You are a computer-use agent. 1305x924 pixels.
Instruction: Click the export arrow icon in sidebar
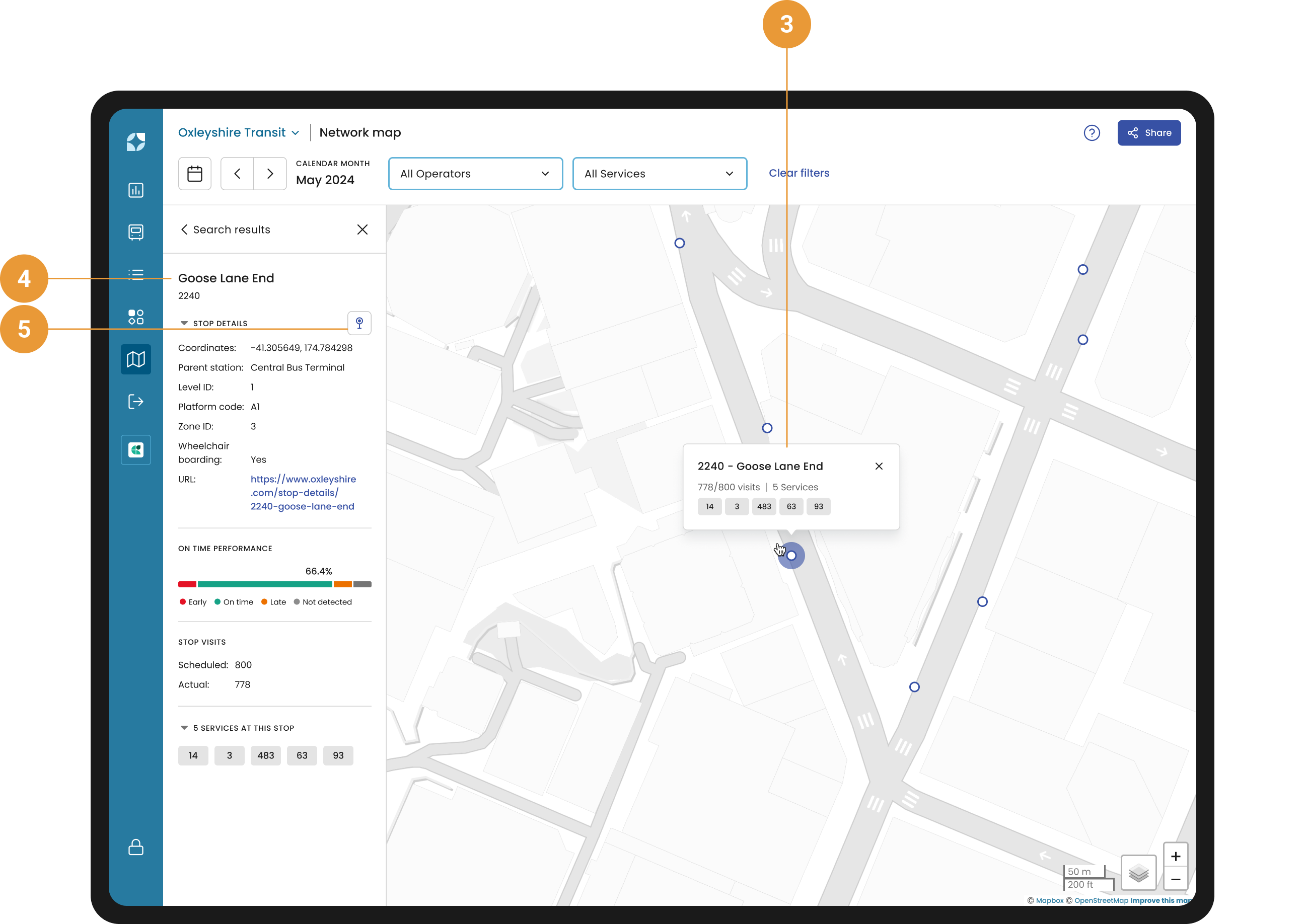[136, 402]
